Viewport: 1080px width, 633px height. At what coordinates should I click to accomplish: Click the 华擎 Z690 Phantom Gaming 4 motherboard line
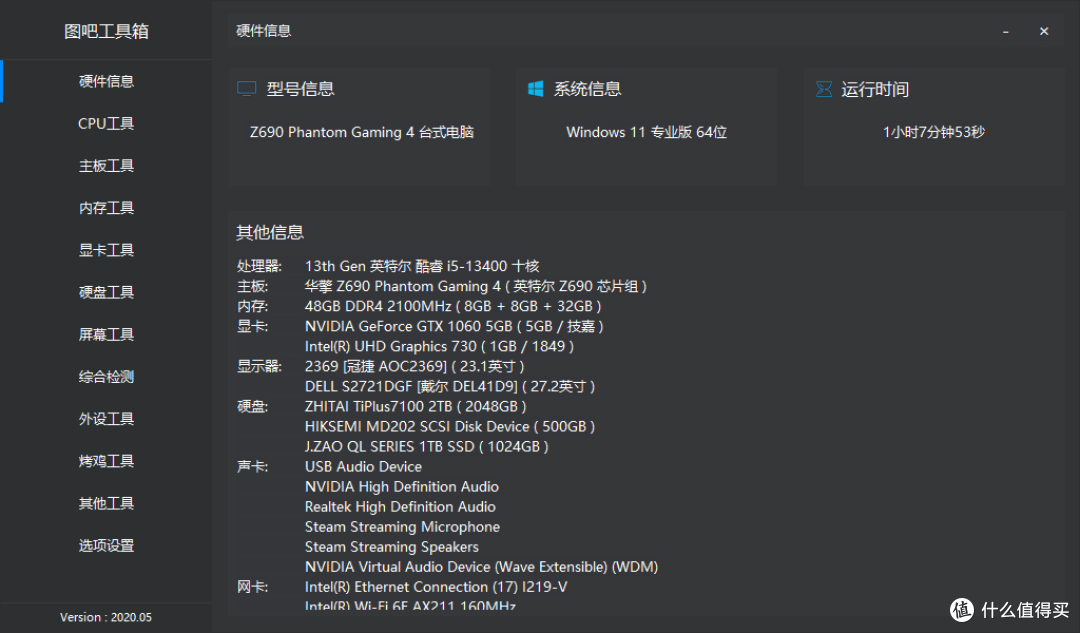(475, 286)
